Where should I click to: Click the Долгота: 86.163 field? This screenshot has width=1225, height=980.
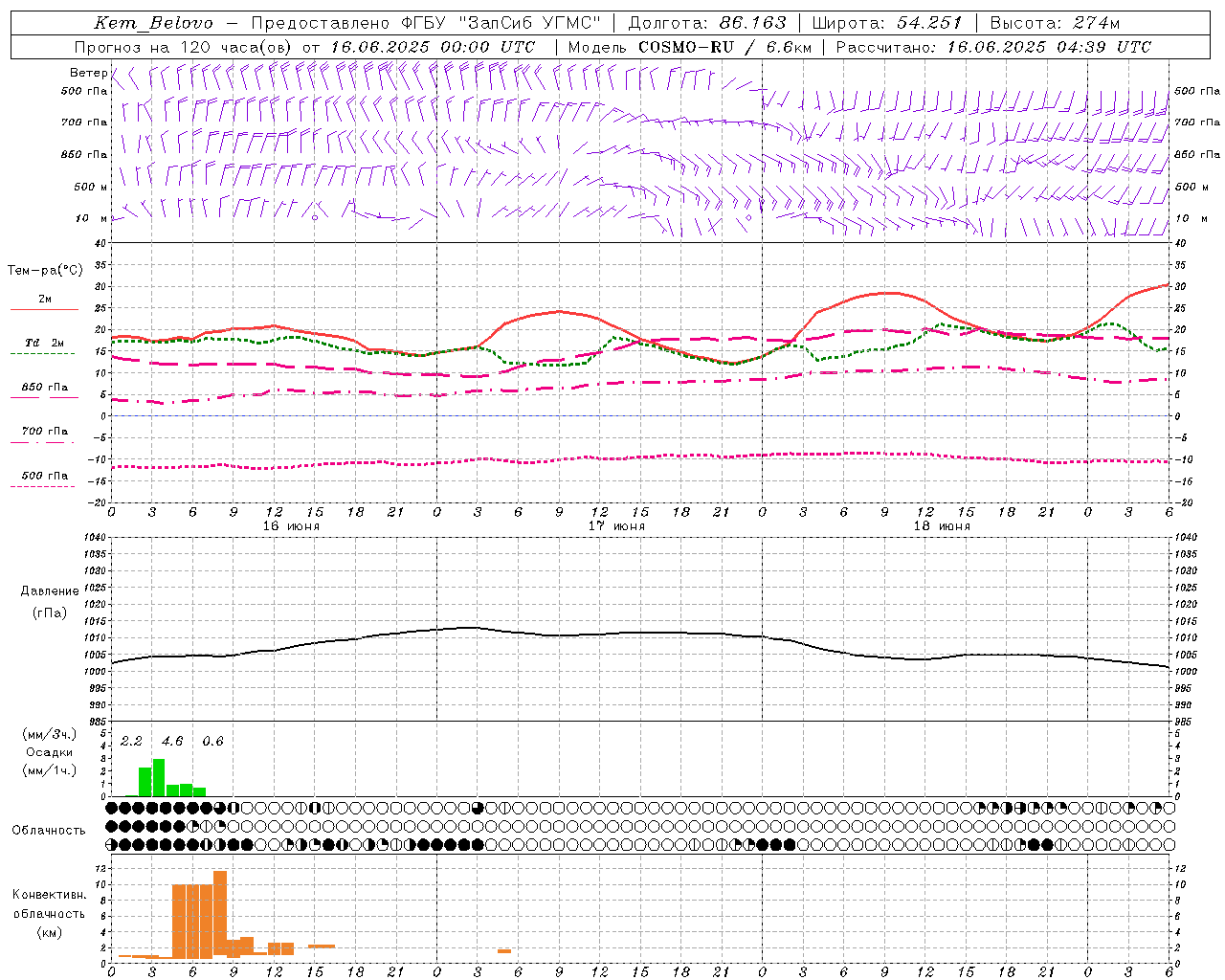click(706, 23)
